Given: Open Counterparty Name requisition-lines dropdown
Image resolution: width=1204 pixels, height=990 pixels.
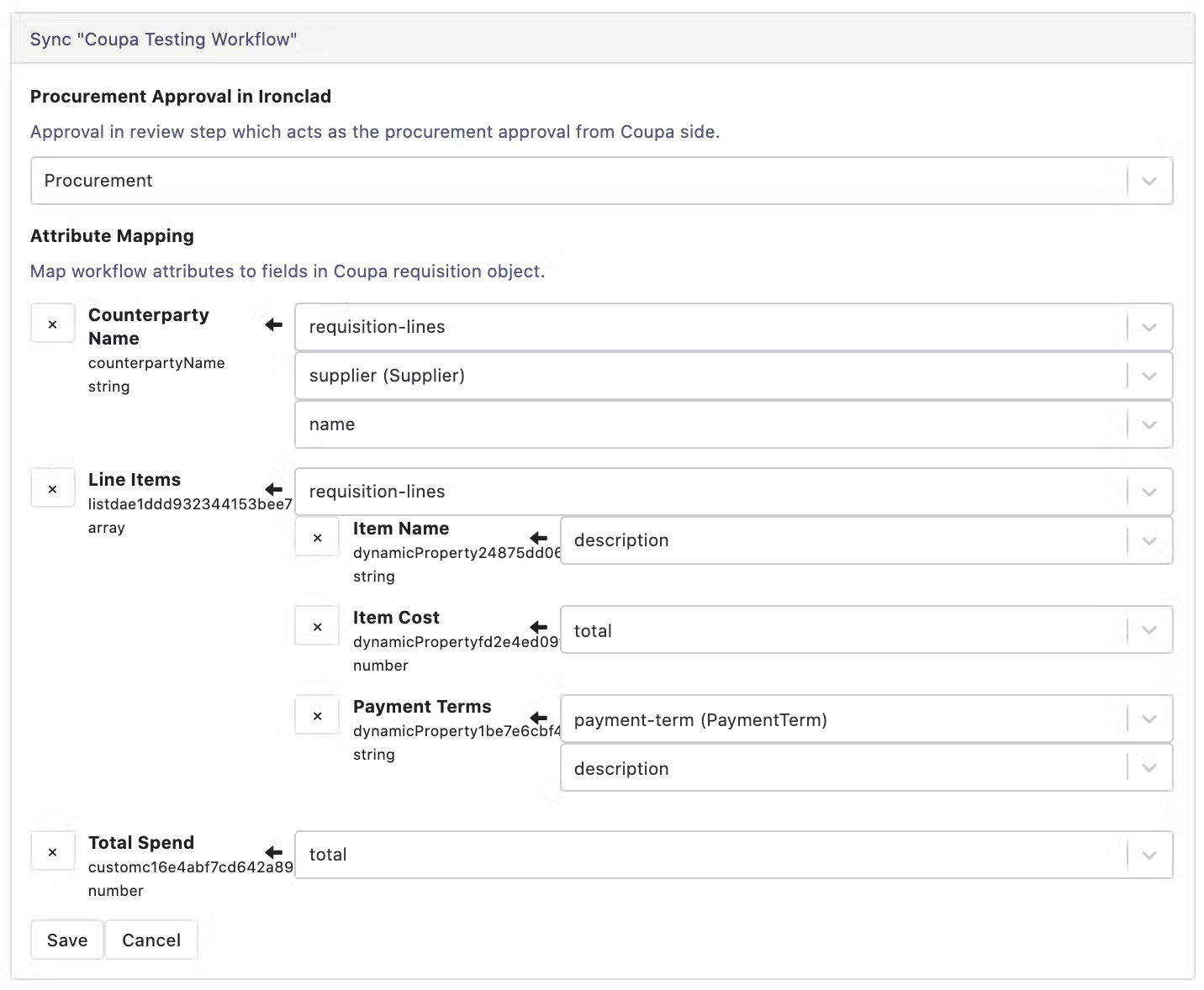Looking at the screenshot, I should click(733, 327).
